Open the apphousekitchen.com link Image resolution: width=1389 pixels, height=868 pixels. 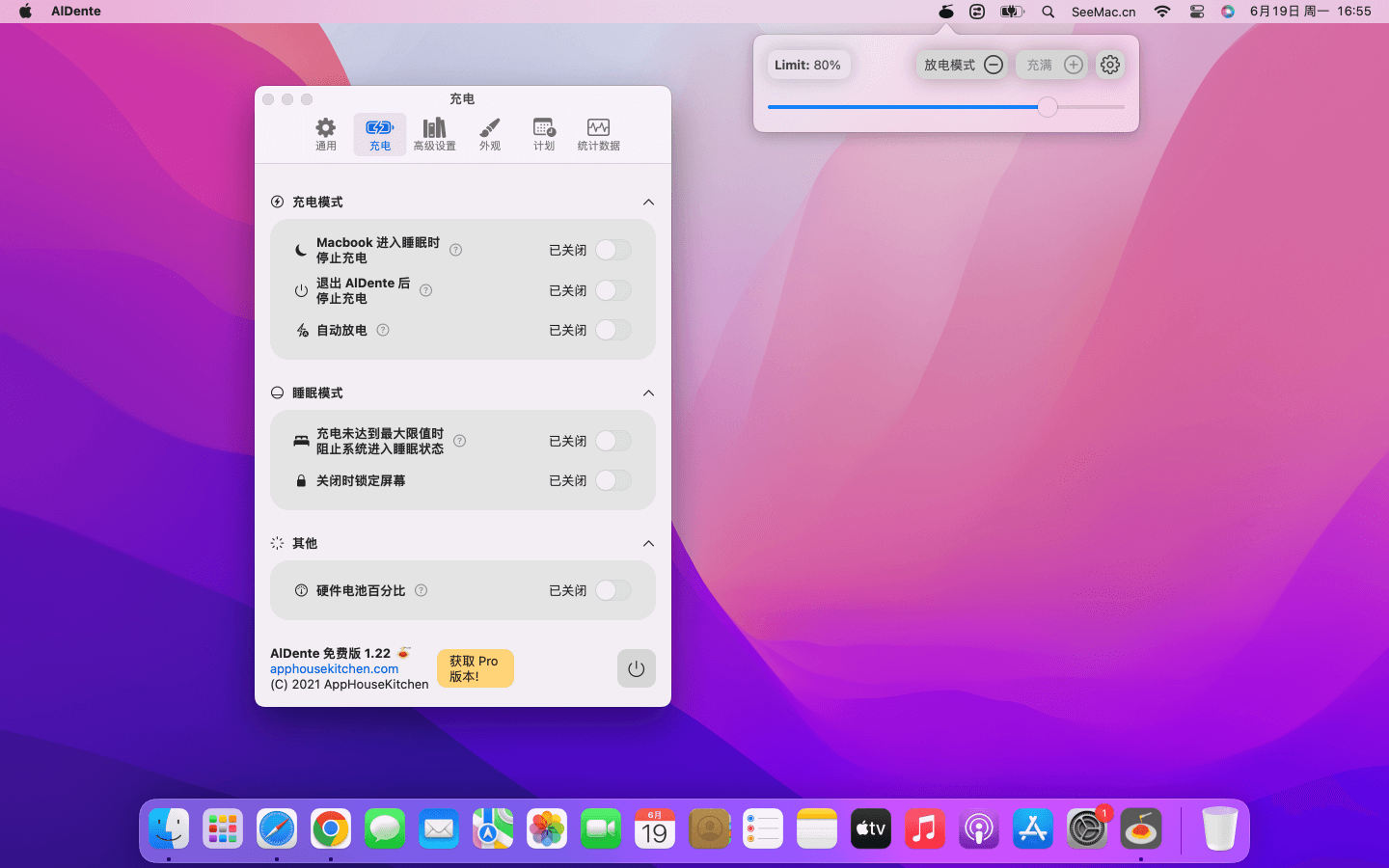pos(334,668)
